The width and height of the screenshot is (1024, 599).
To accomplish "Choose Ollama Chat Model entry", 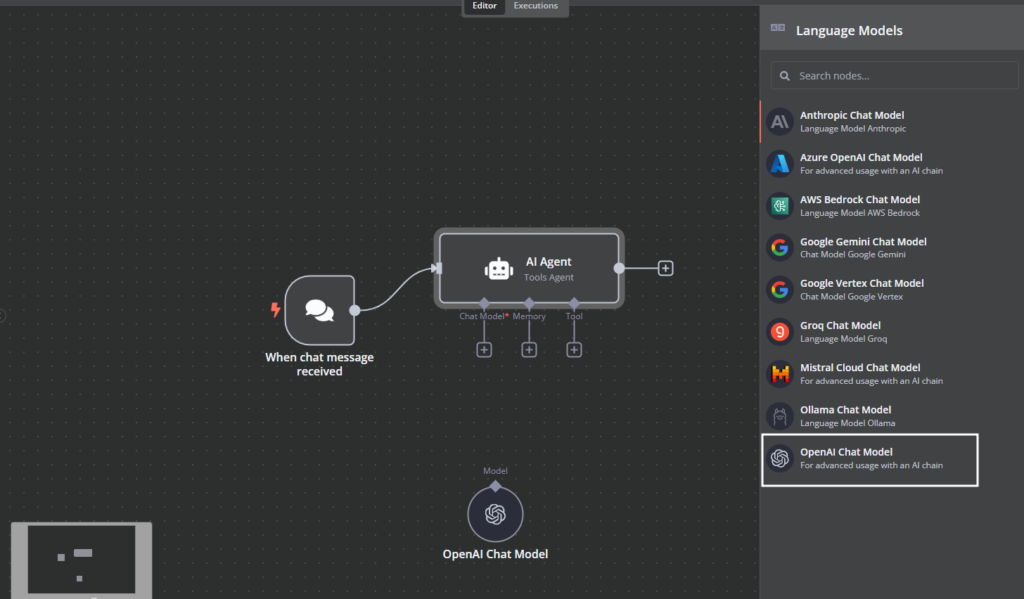I will [x=891, y=416].
